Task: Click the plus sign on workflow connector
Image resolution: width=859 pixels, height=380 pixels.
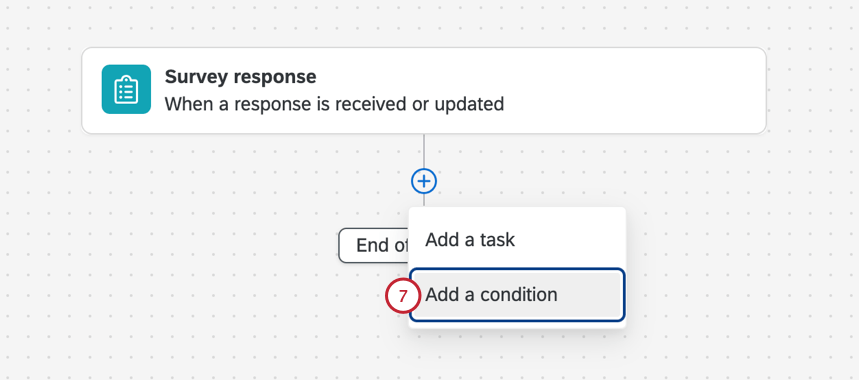Action: [424, 181]
